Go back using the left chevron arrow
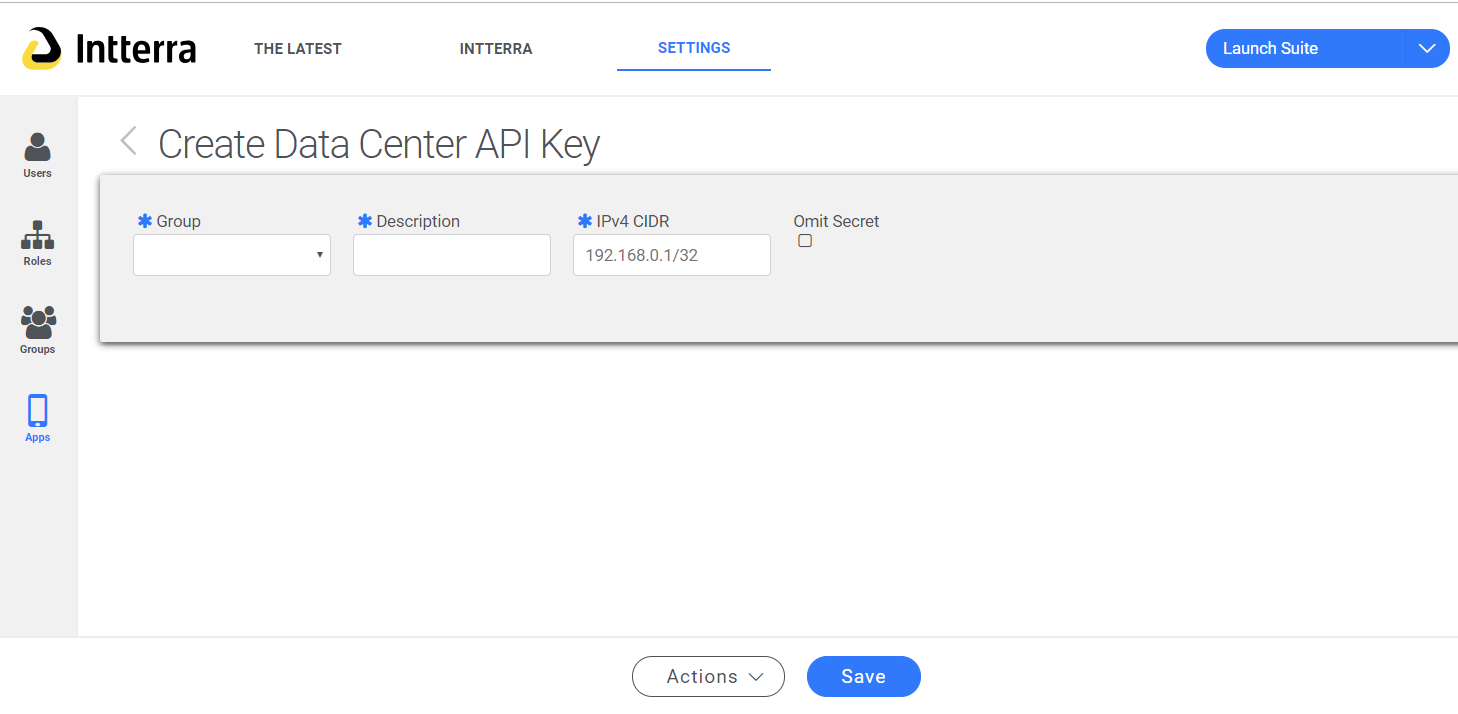 (128, 141)
